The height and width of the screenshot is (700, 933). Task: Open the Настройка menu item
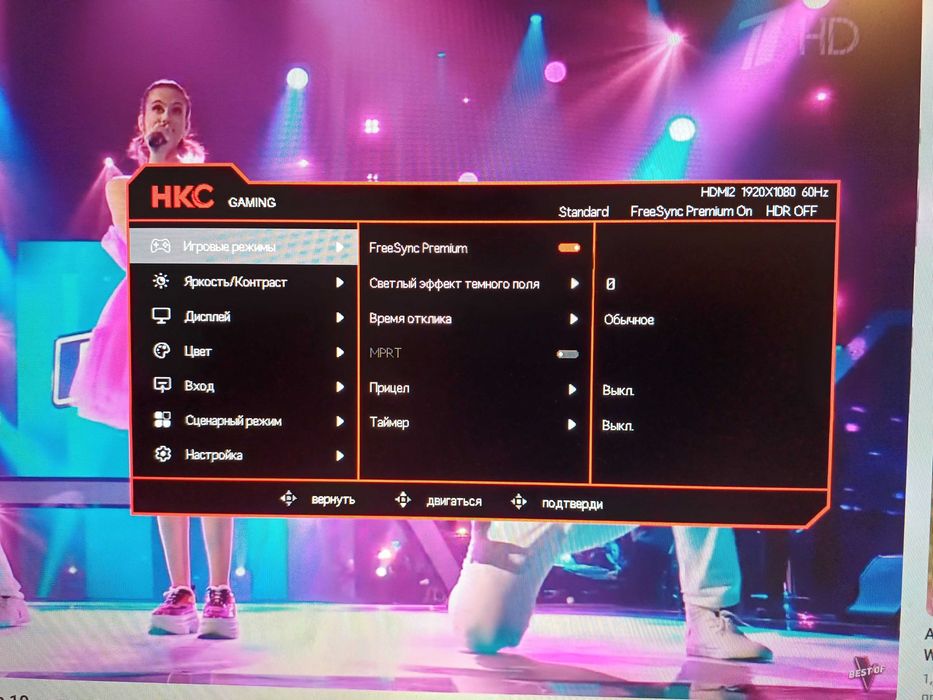244,455
